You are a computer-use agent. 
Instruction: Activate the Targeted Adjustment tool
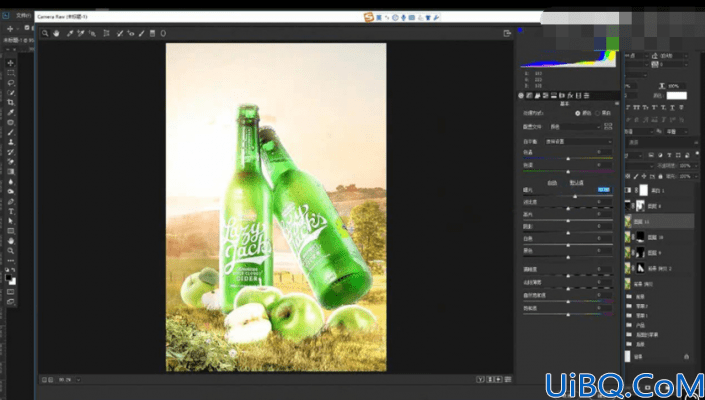point(92,33)
